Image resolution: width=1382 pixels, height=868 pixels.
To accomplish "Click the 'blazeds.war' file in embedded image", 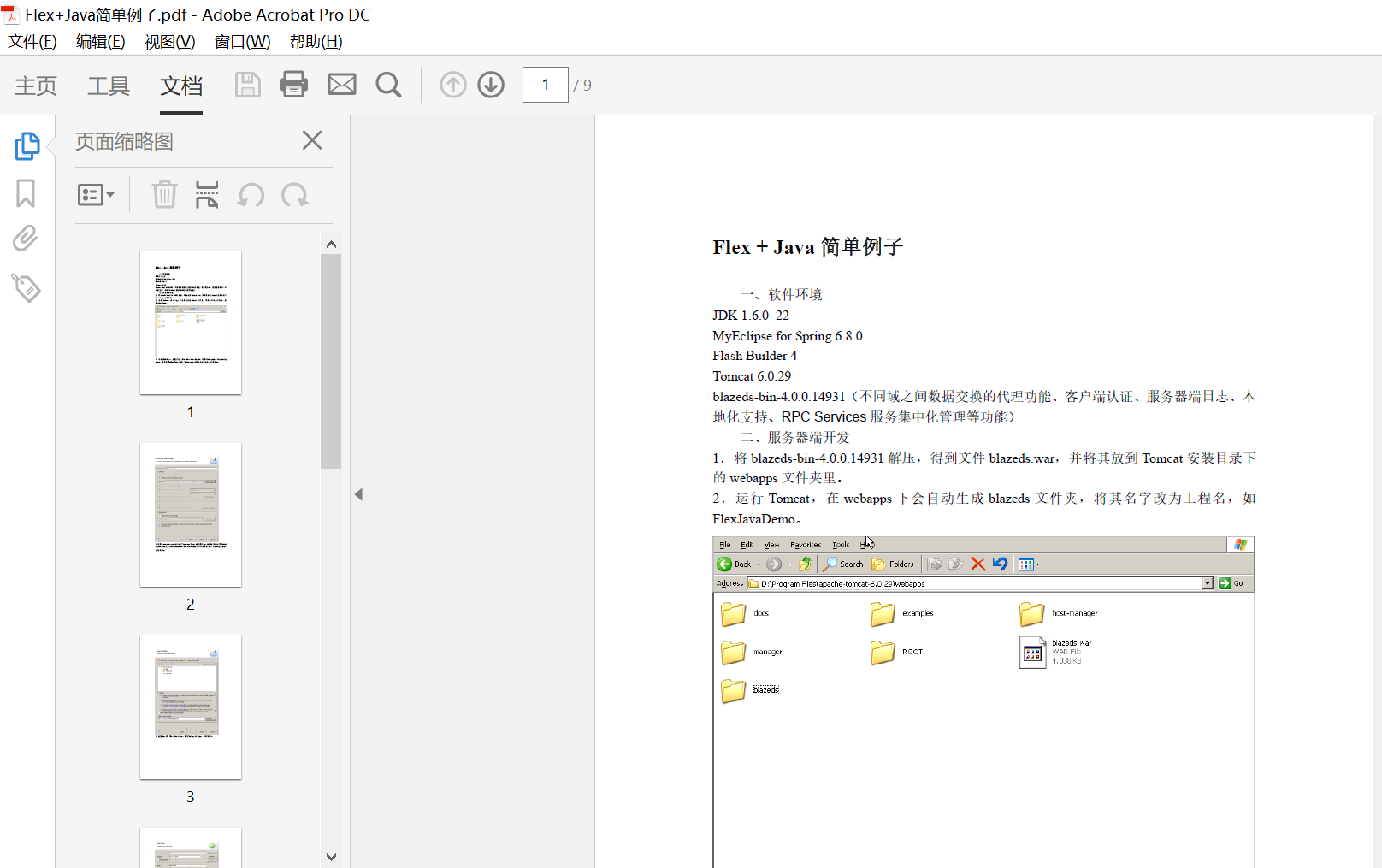I will point(1056,652).
